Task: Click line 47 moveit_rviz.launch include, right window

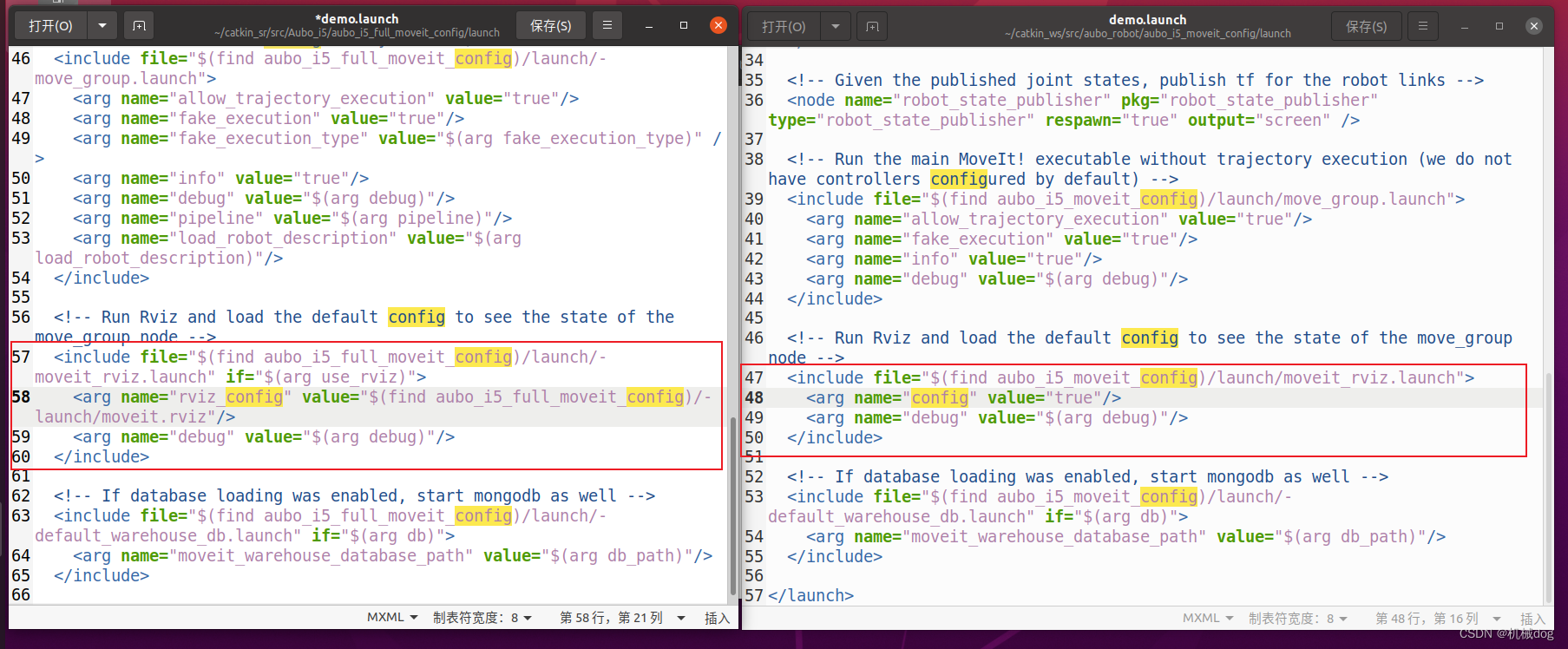Action: [x=1131, y=377]
